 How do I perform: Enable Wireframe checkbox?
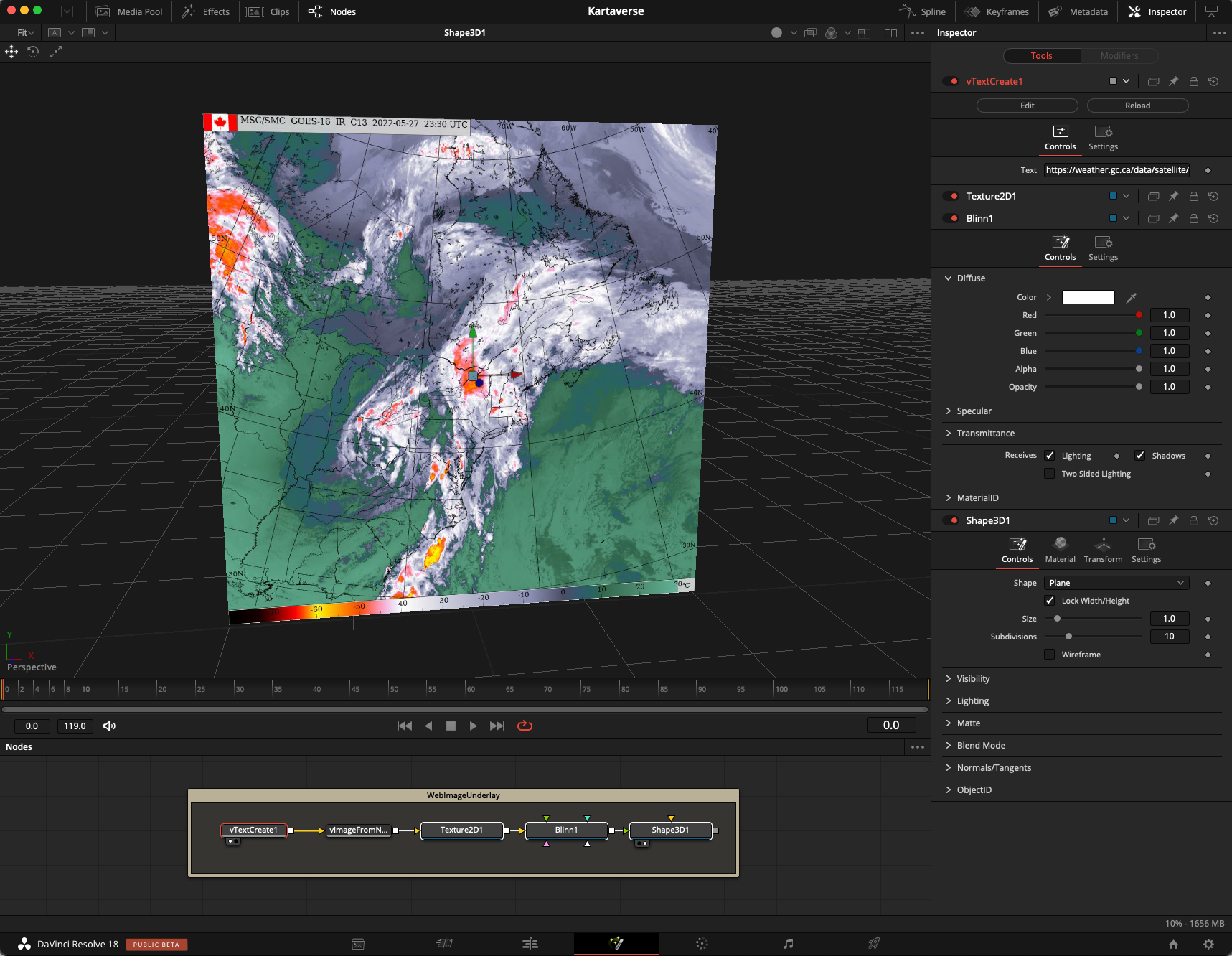pyautogui.click(x=1050, y=655)
